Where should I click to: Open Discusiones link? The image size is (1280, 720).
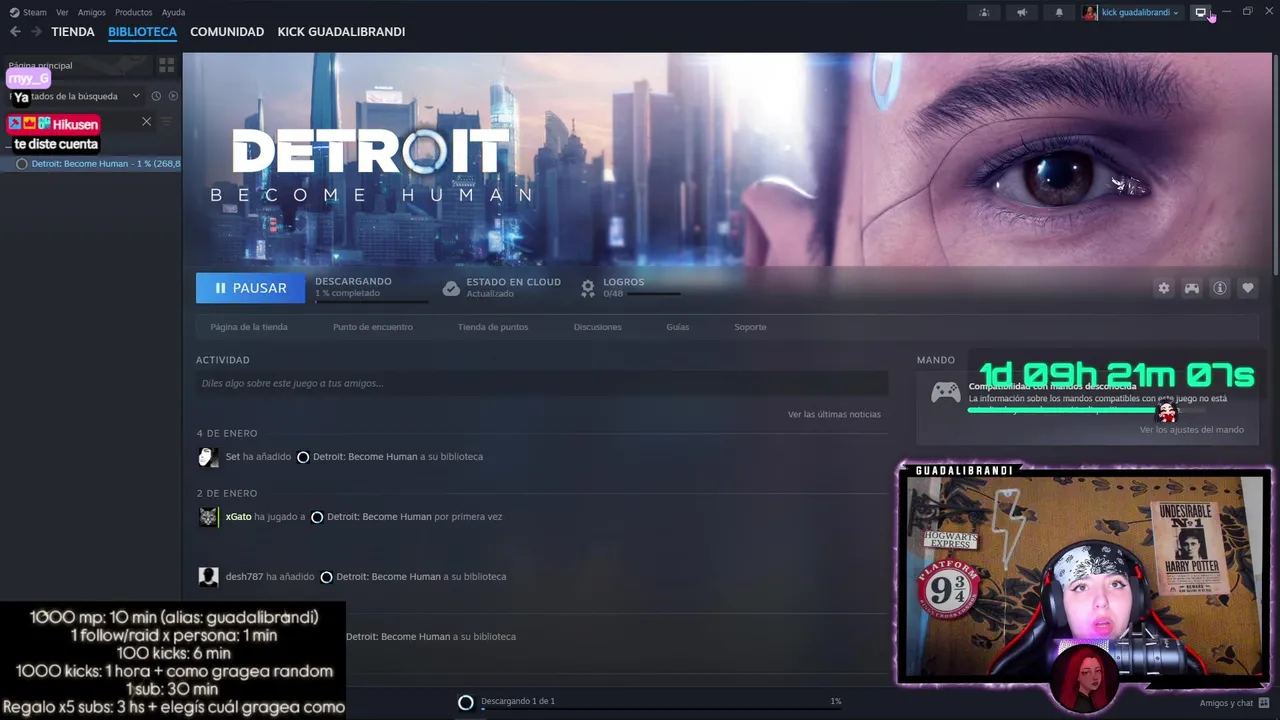point(598,327)
